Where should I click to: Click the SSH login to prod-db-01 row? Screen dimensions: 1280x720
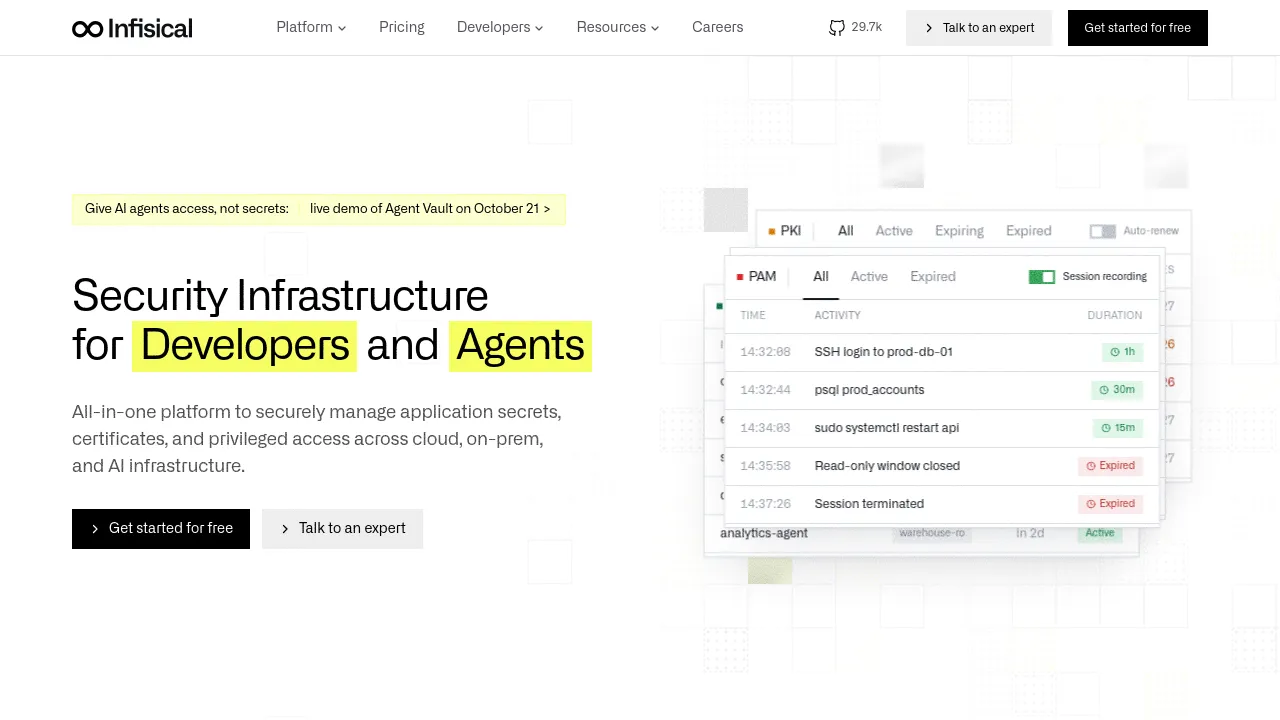click(941, 352)
